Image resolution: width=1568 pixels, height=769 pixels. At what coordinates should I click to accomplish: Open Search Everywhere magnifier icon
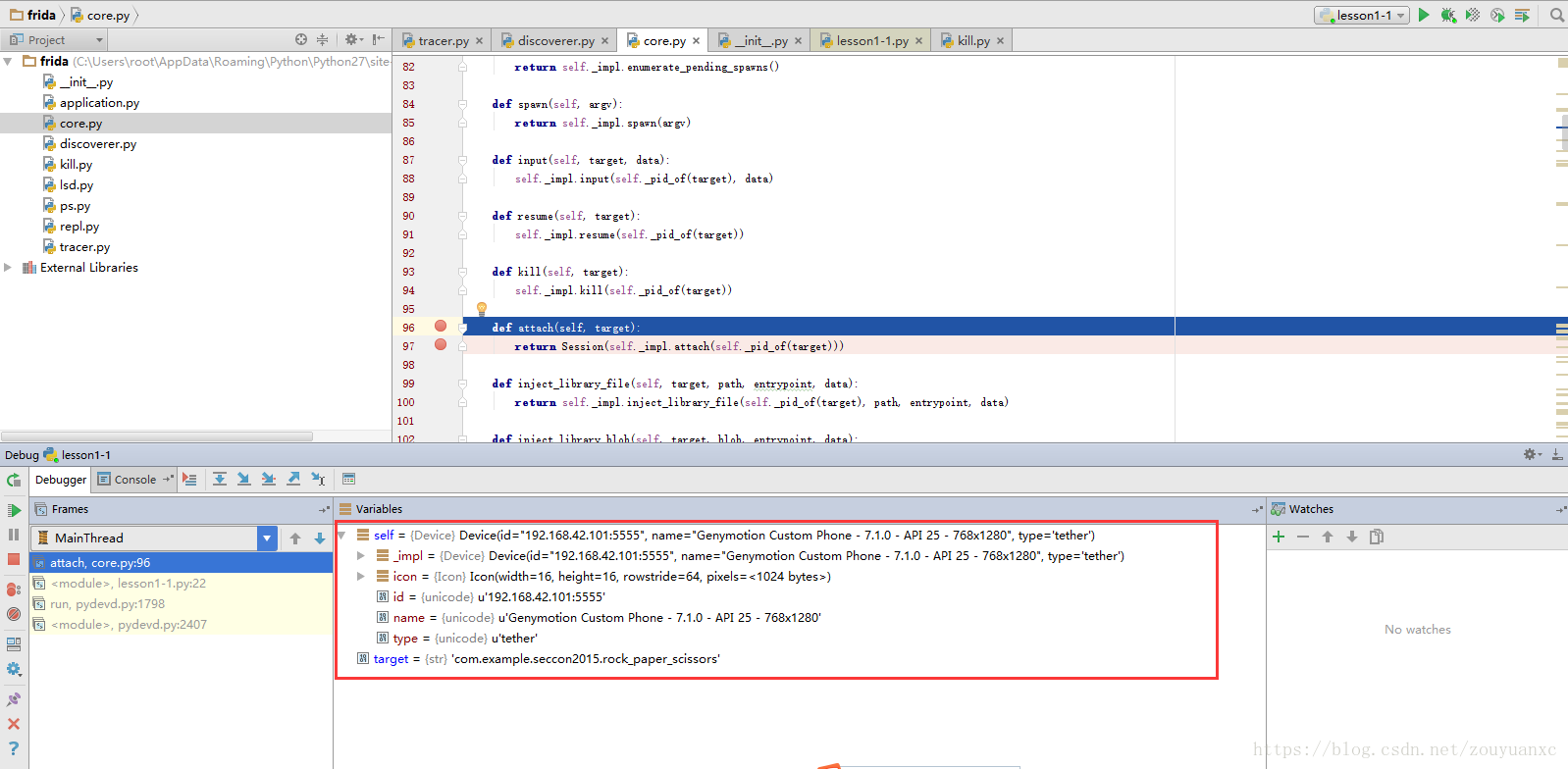1556,15
